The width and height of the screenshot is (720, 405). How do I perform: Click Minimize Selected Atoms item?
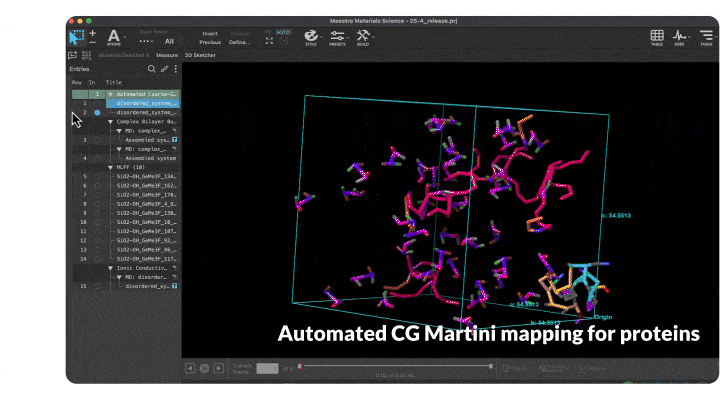click(124, 55)
